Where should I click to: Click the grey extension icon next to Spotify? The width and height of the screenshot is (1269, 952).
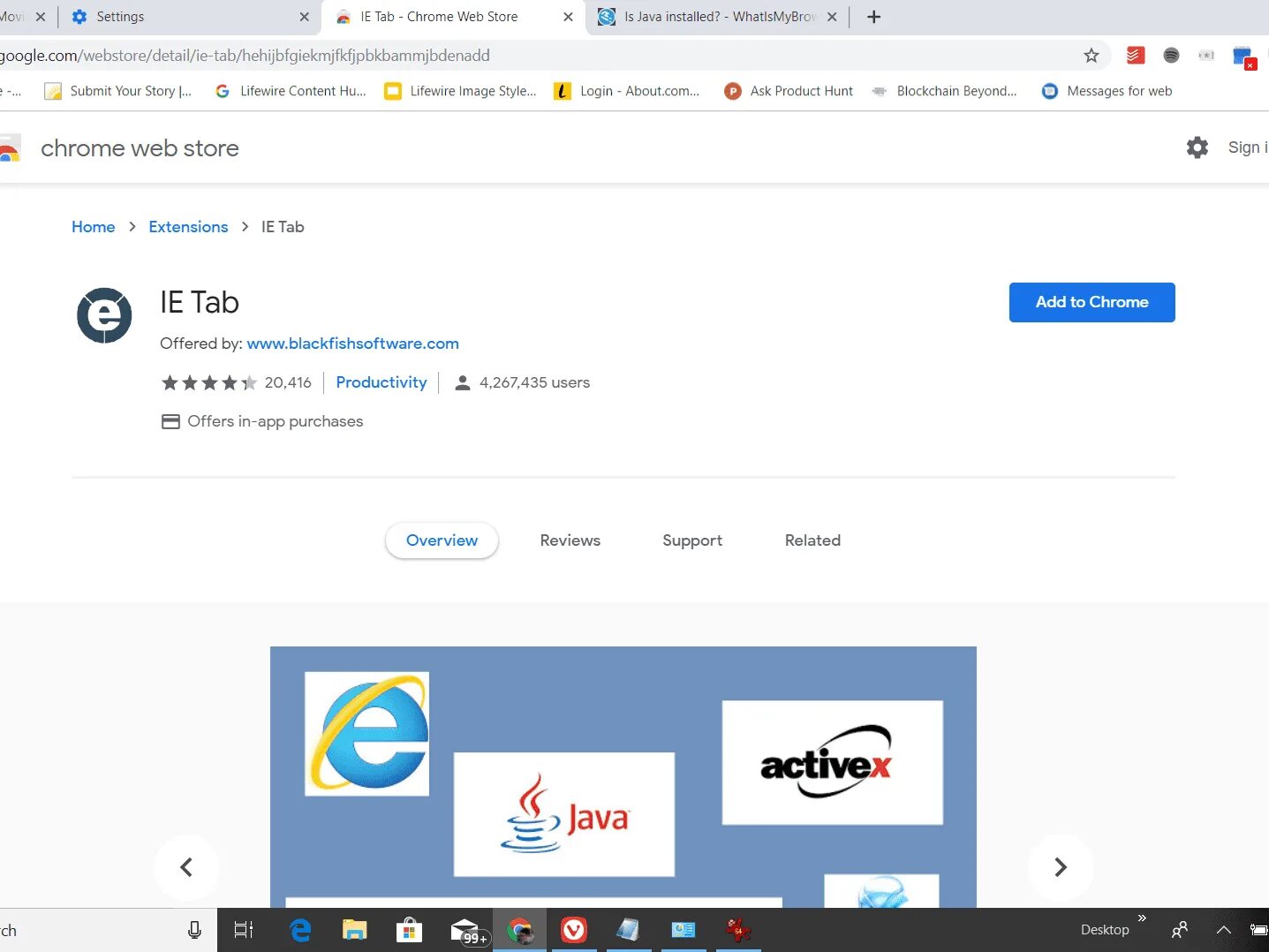[x=1206, y=56]
